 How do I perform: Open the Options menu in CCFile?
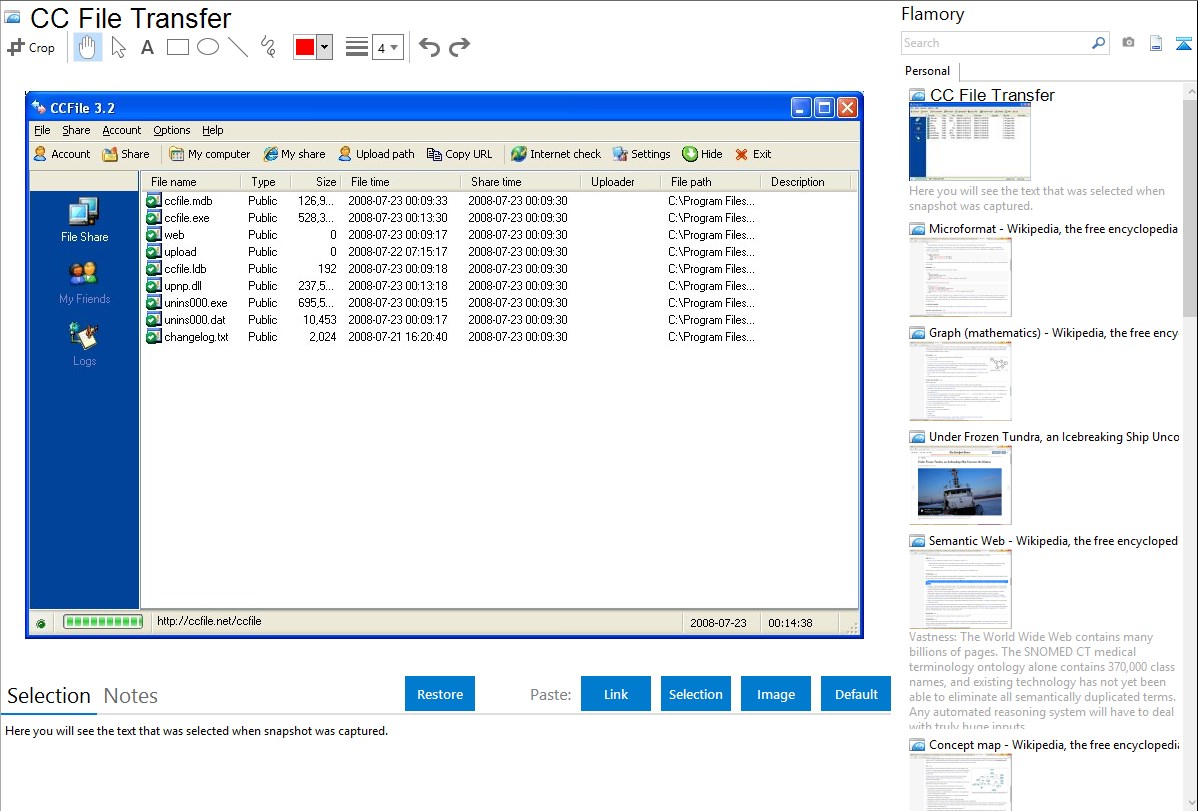[171, 130]
